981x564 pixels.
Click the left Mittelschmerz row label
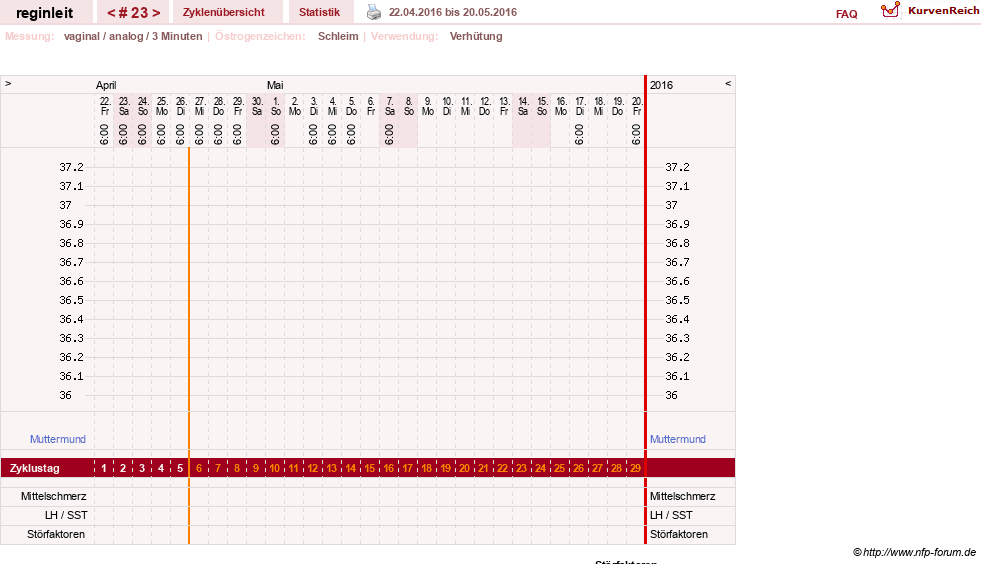[x=54, y=496]
